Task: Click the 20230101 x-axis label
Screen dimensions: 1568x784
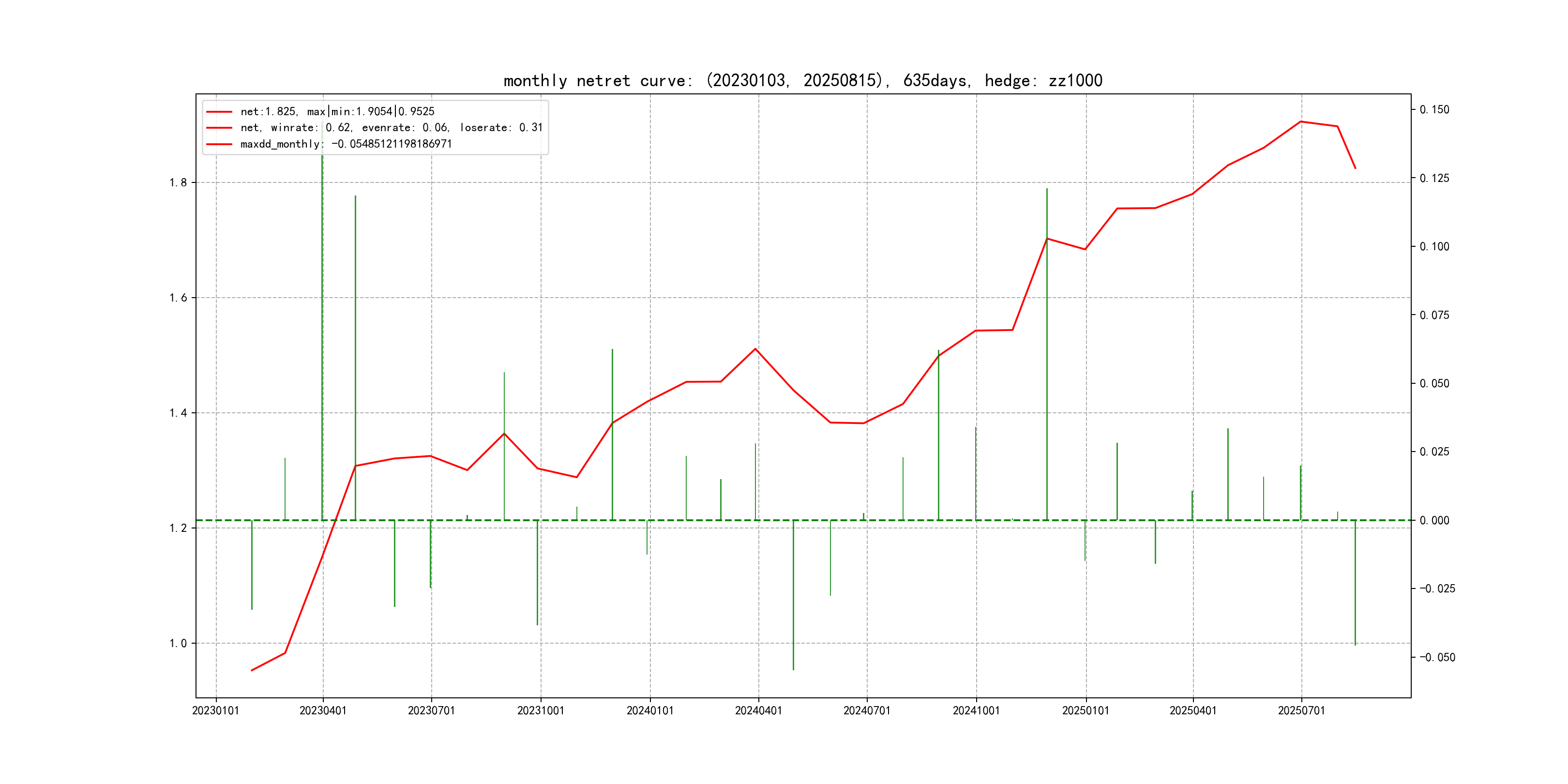Action: [x=215, y=710]
